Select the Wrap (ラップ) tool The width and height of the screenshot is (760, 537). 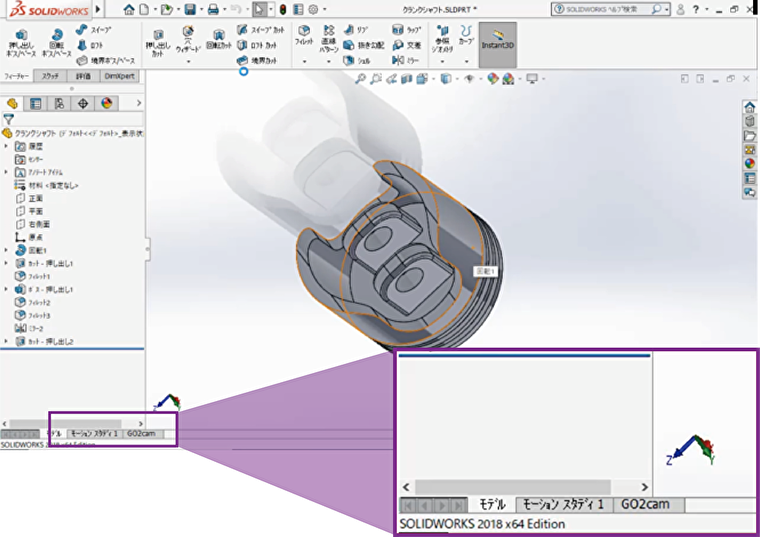pos(406,30)
